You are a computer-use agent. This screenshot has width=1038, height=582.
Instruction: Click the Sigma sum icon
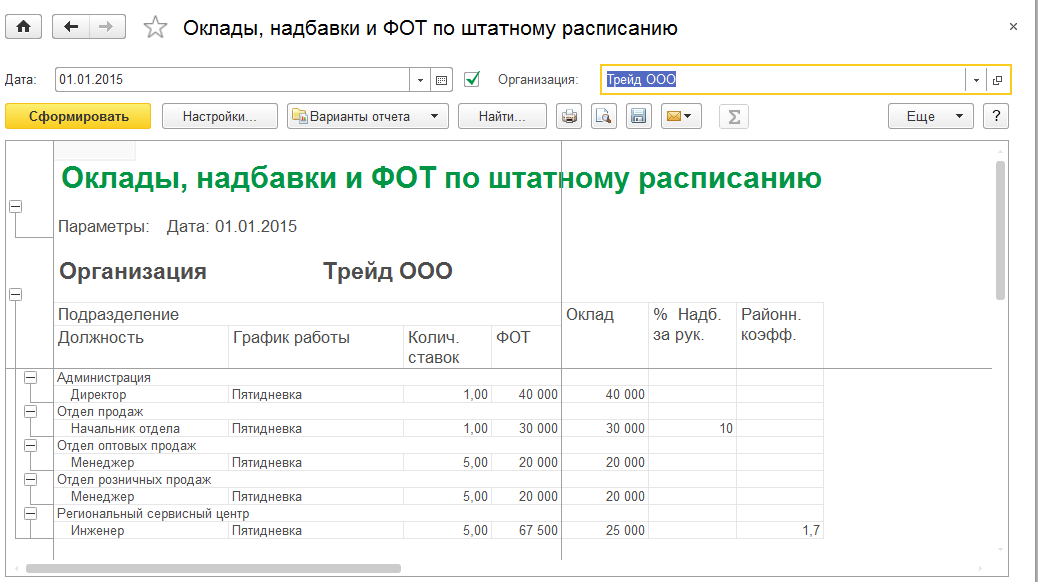tap(734, 117)
